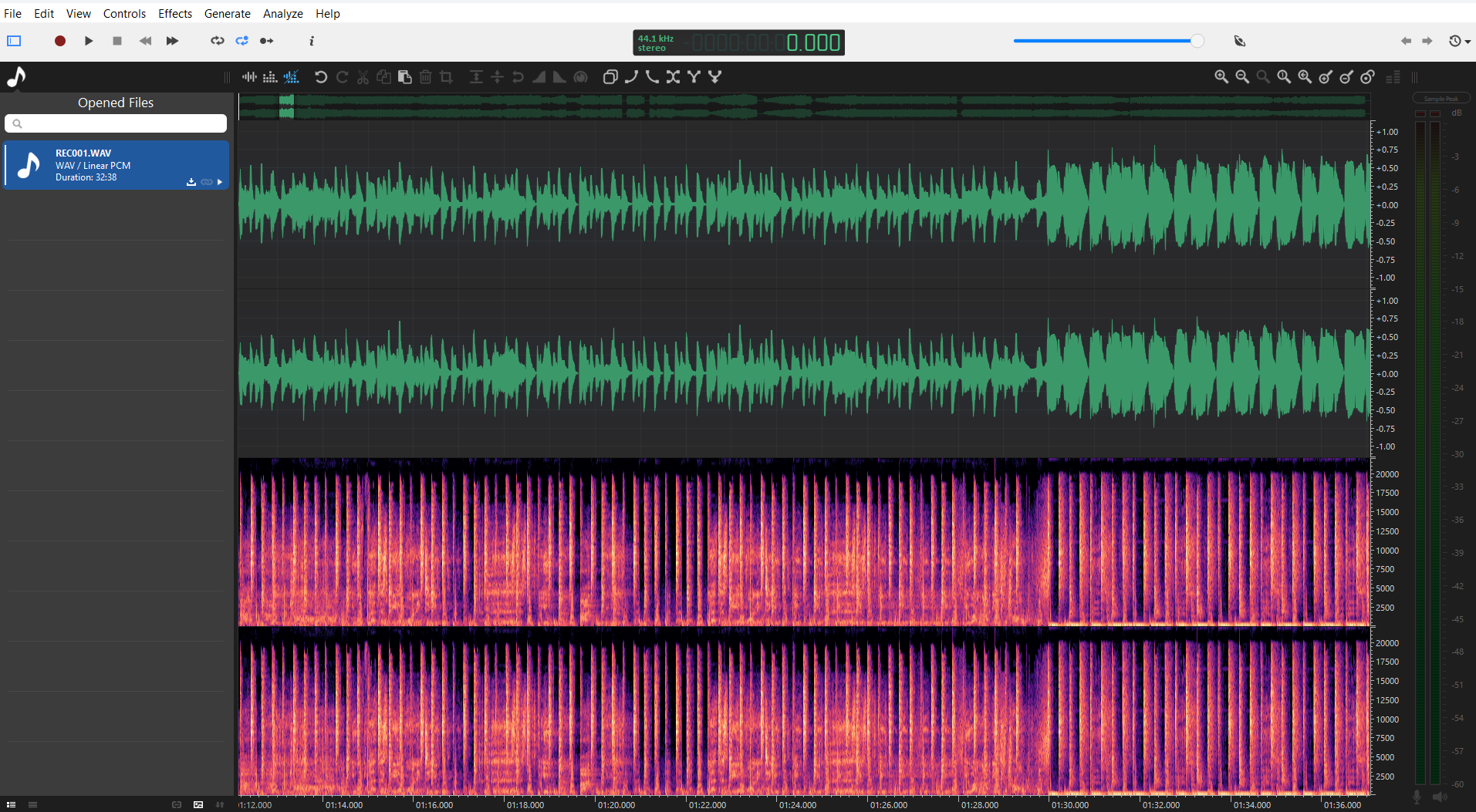The height and width of the screenshot is (812, 1476).
Task: Click the Paste icon
Action: pos(404,77)
